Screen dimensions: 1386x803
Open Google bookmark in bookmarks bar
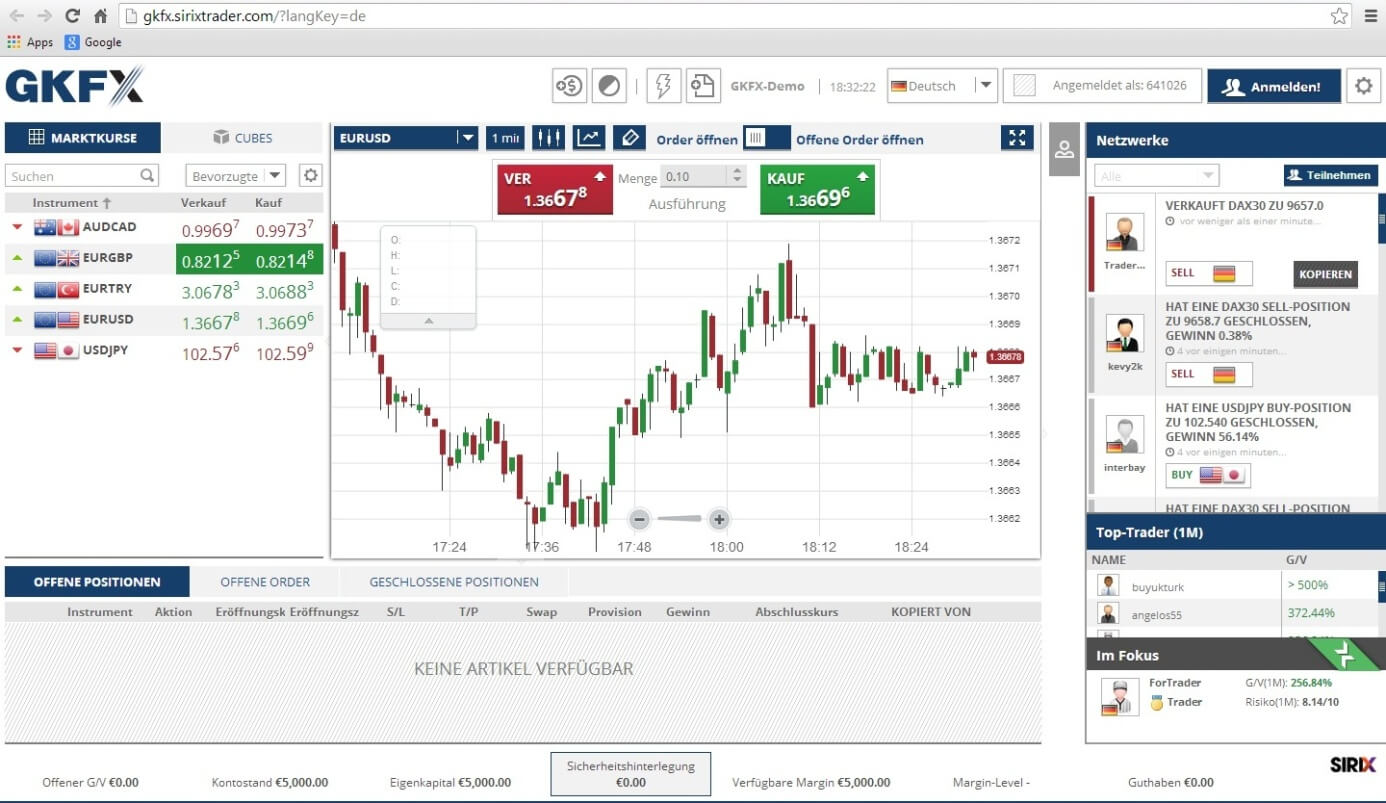click(x=93, y=42)
